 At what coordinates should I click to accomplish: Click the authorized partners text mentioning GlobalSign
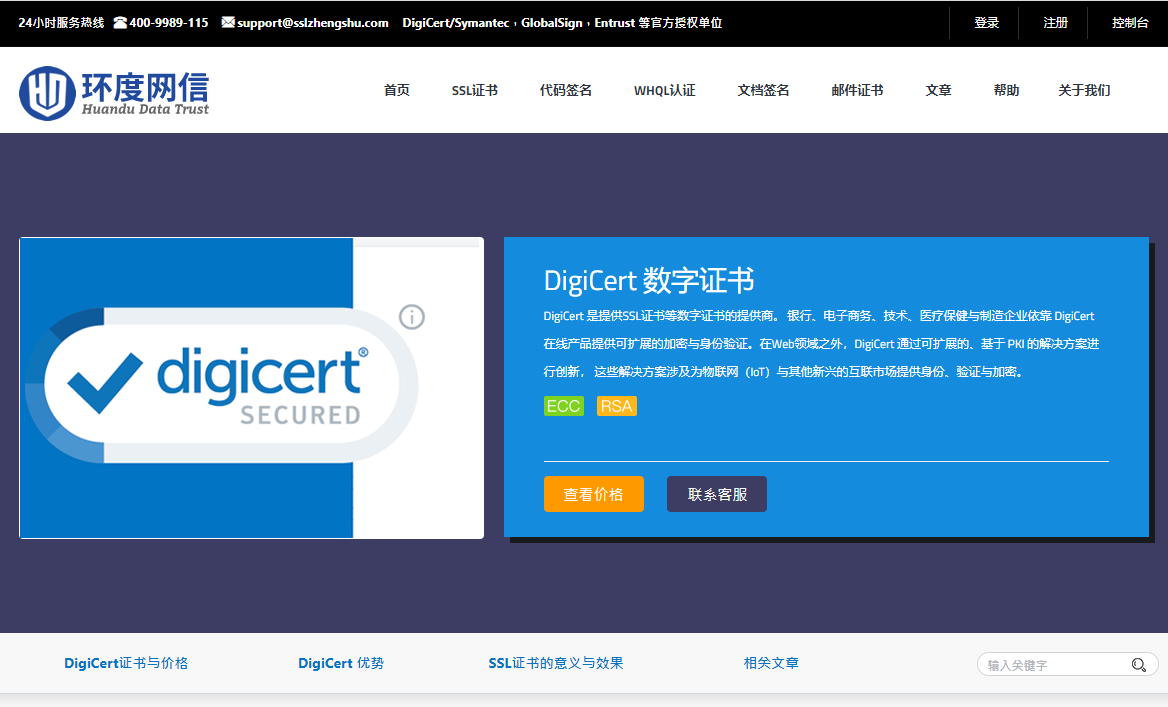click(x=562, y=23)
